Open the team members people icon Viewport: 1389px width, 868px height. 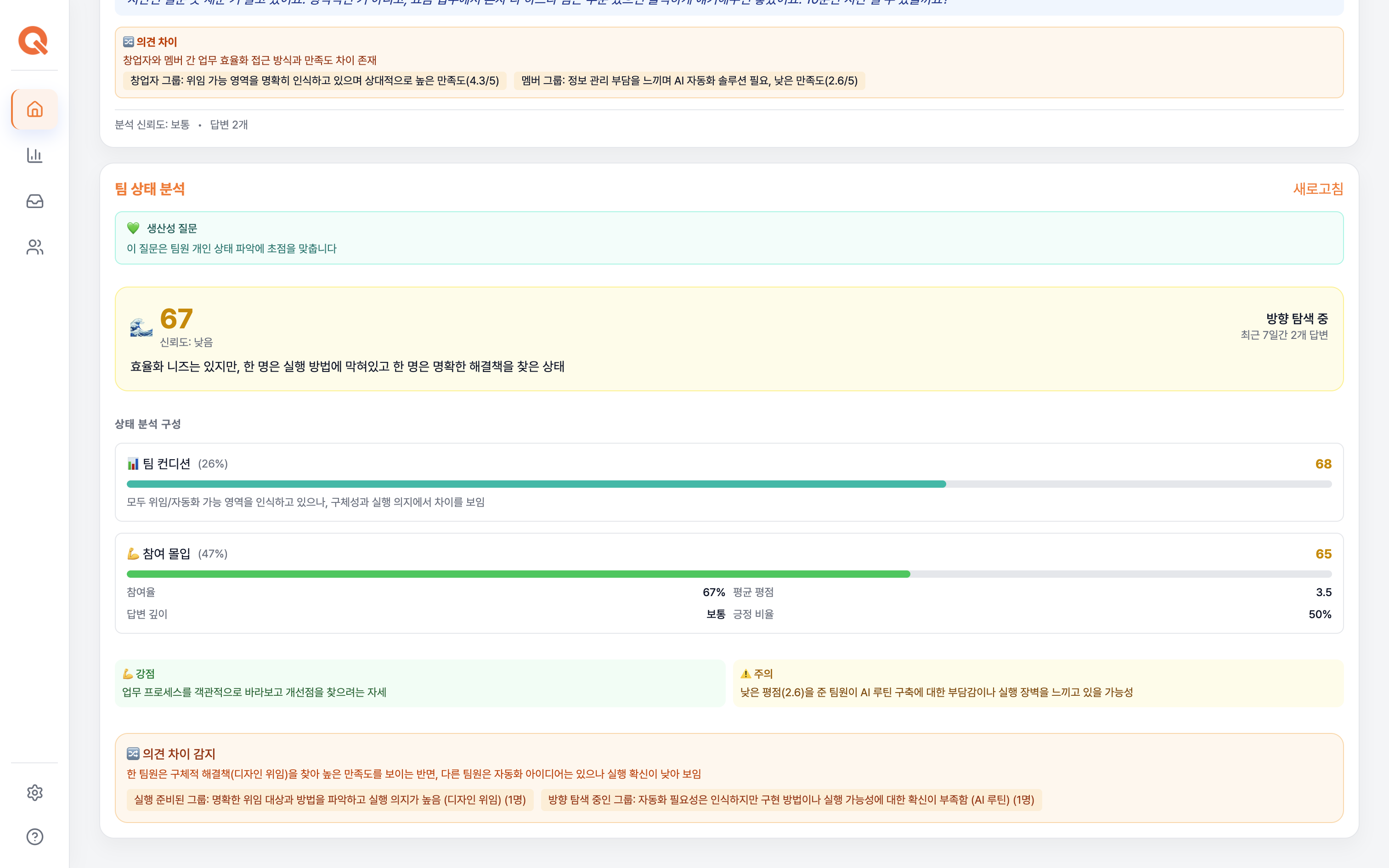coord(34,247)
